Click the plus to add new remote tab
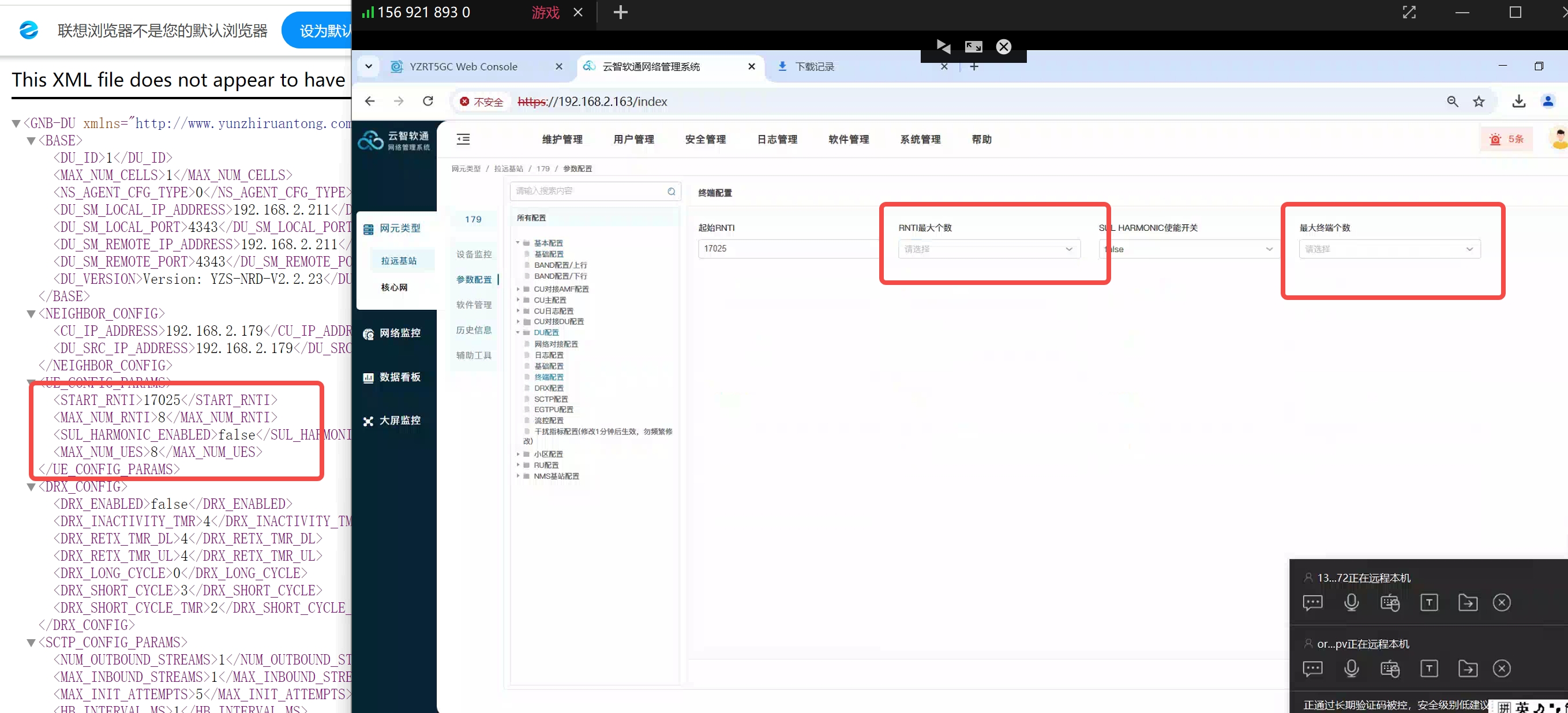 pyautogui.click(x=620, y=12)
